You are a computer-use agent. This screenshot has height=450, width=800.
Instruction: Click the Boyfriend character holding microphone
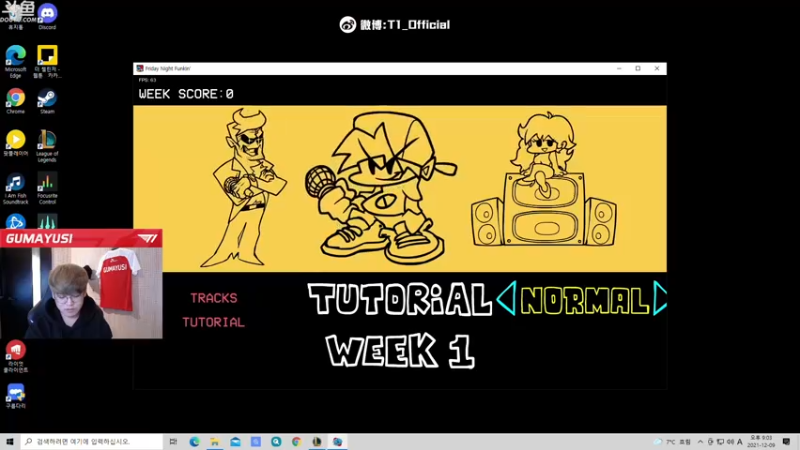[381, 189]
